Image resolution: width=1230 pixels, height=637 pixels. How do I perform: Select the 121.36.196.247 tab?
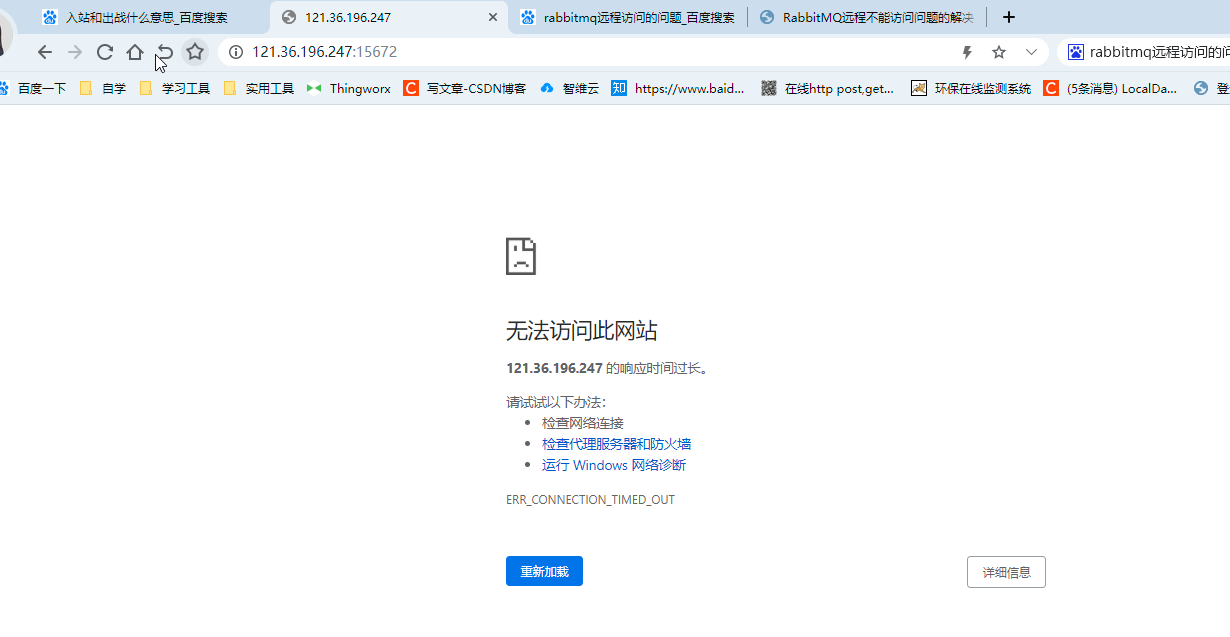[x=388, y=17]
